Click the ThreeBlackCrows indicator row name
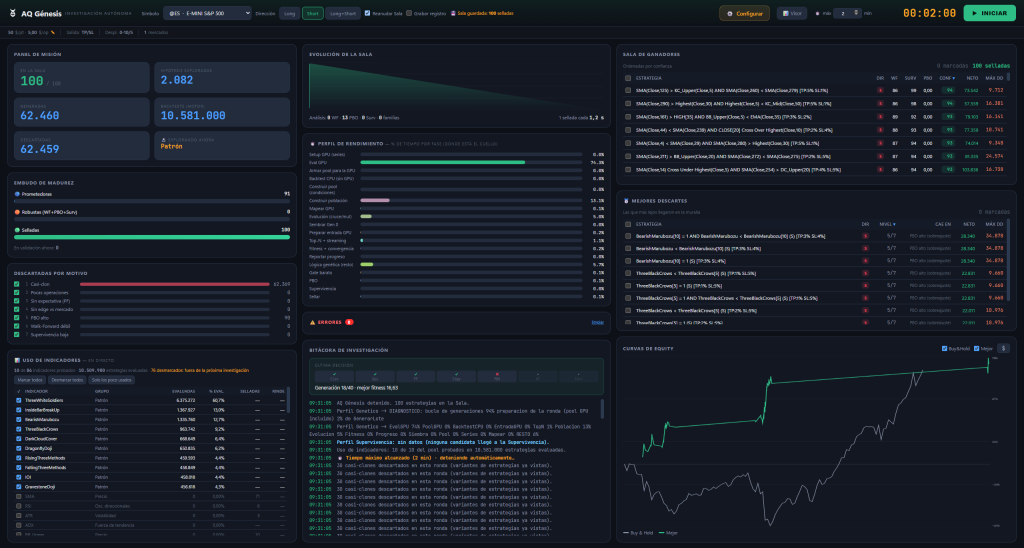The height and width of the screenshot is (548, 1024). pyautogui.click(x=42, y=429)
